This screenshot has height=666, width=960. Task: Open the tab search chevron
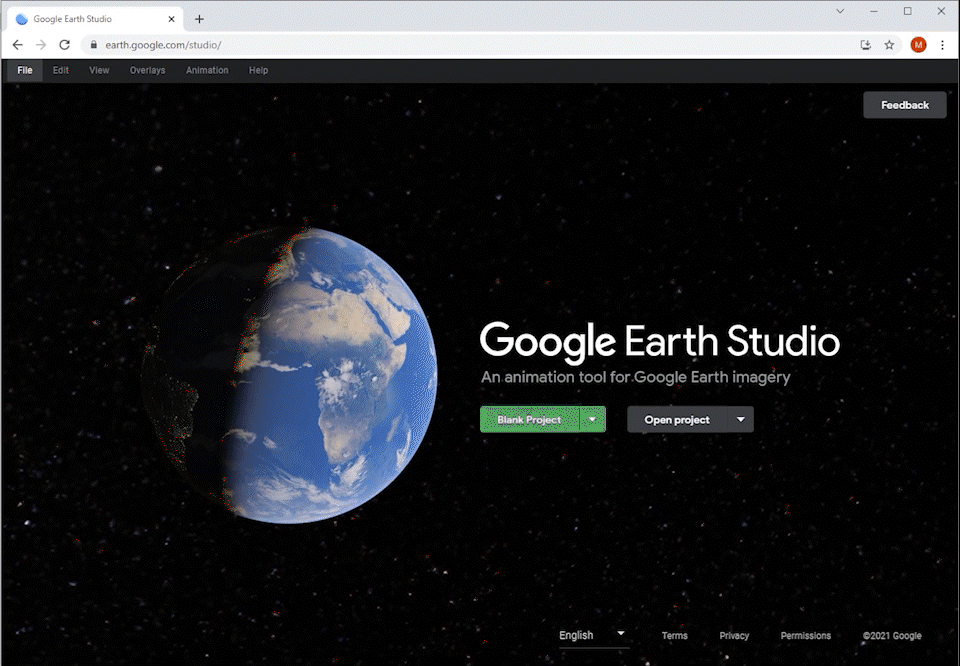pos(840,11)
